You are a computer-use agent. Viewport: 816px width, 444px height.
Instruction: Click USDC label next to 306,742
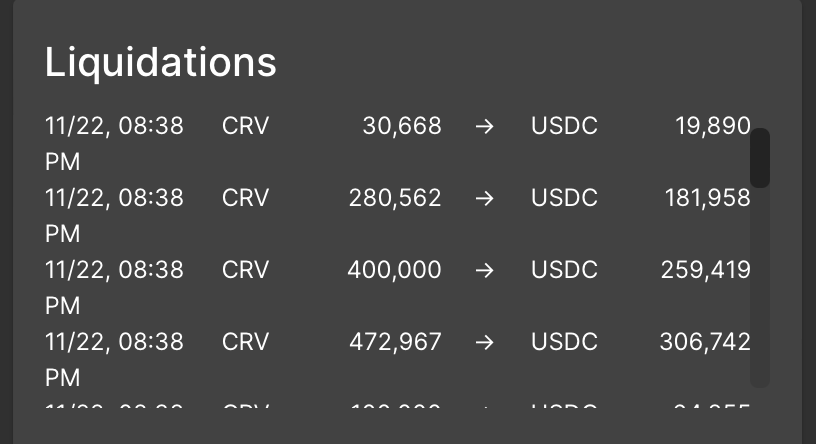(564, 342)
